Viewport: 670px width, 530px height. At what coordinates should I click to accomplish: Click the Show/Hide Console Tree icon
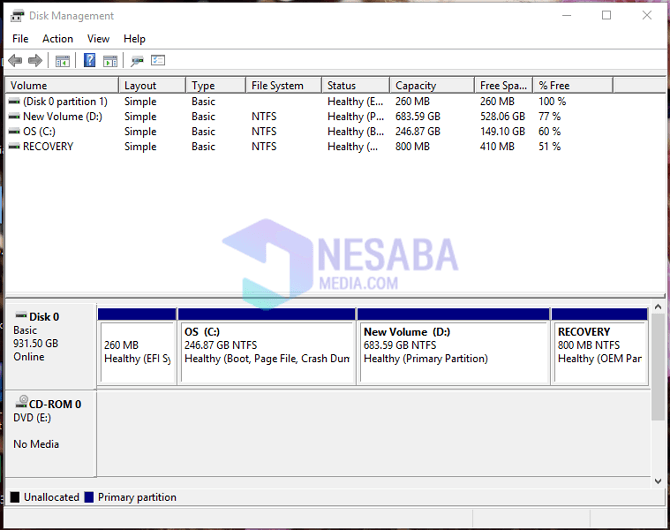pyautogui.click(x=62, y=61)
